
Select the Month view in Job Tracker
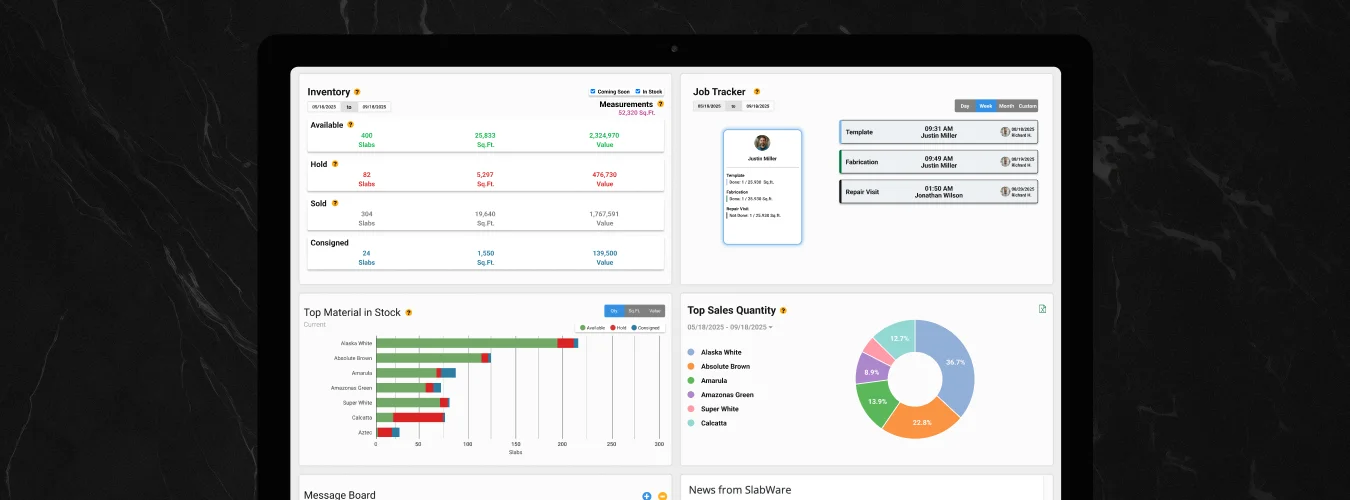point(1006,105)
